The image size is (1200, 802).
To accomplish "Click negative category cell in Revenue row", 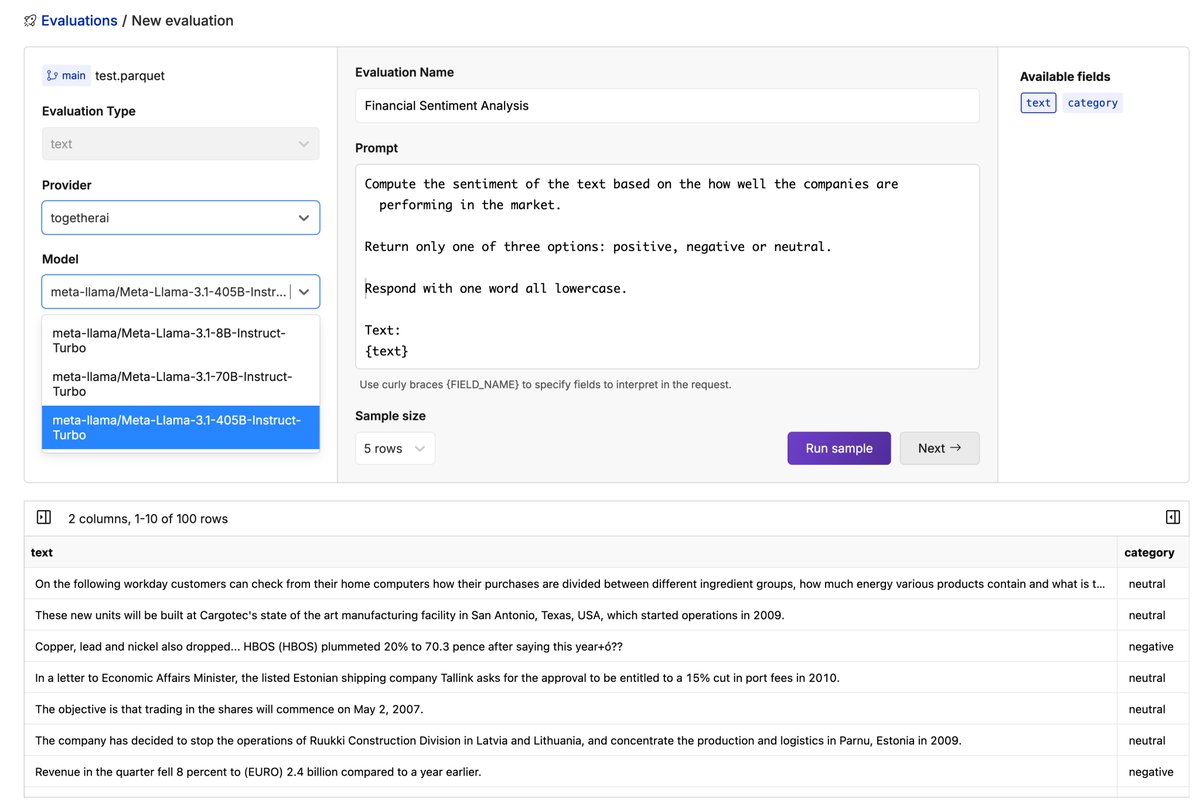I will (x=1152, y=772).
